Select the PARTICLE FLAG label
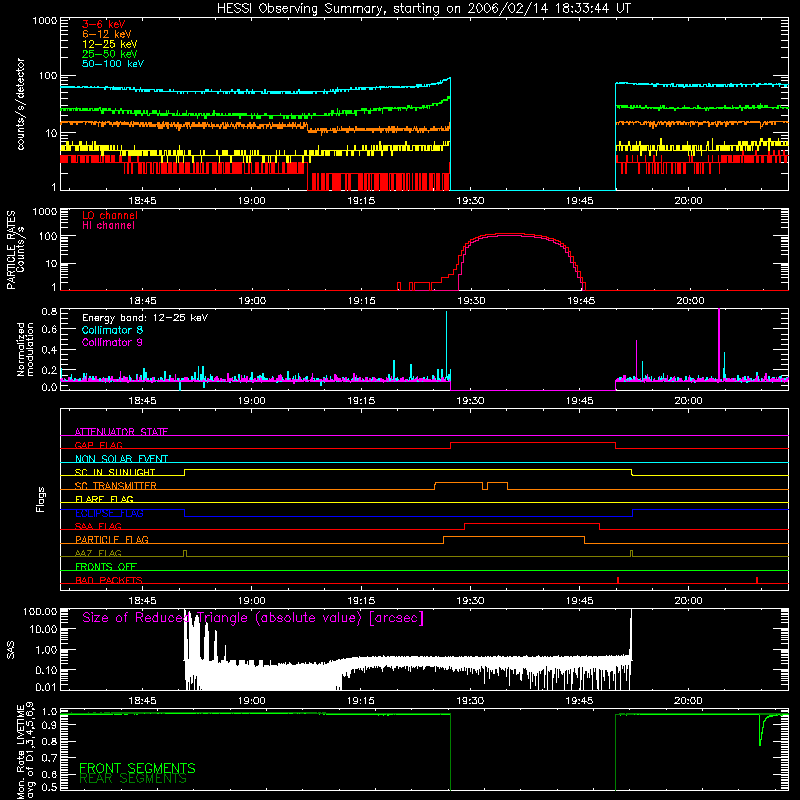 pyautogui.click(x=112, y=539)
